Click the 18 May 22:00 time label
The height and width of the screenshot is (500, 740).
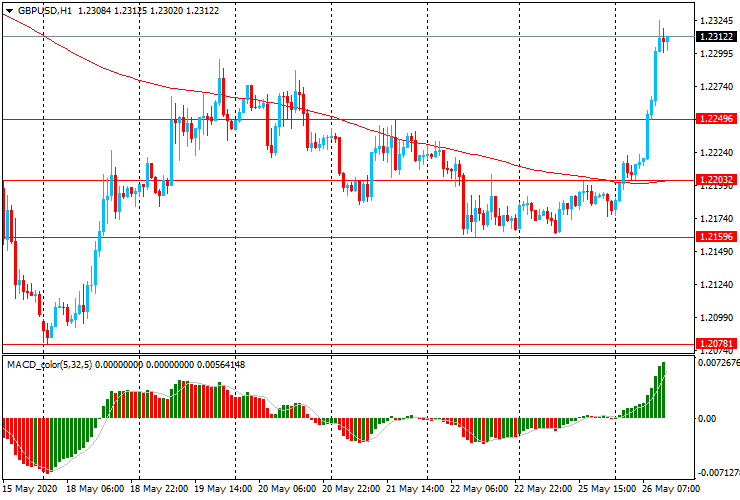[160, 489]
